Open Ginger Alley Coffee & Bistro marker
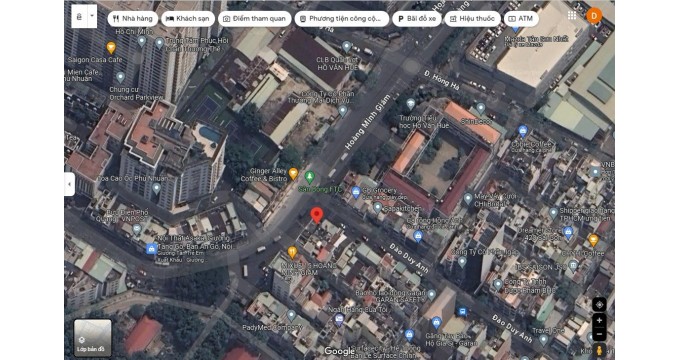Image resolution: width=680 pixels, height=360 pixels. [x=293, y=173]
